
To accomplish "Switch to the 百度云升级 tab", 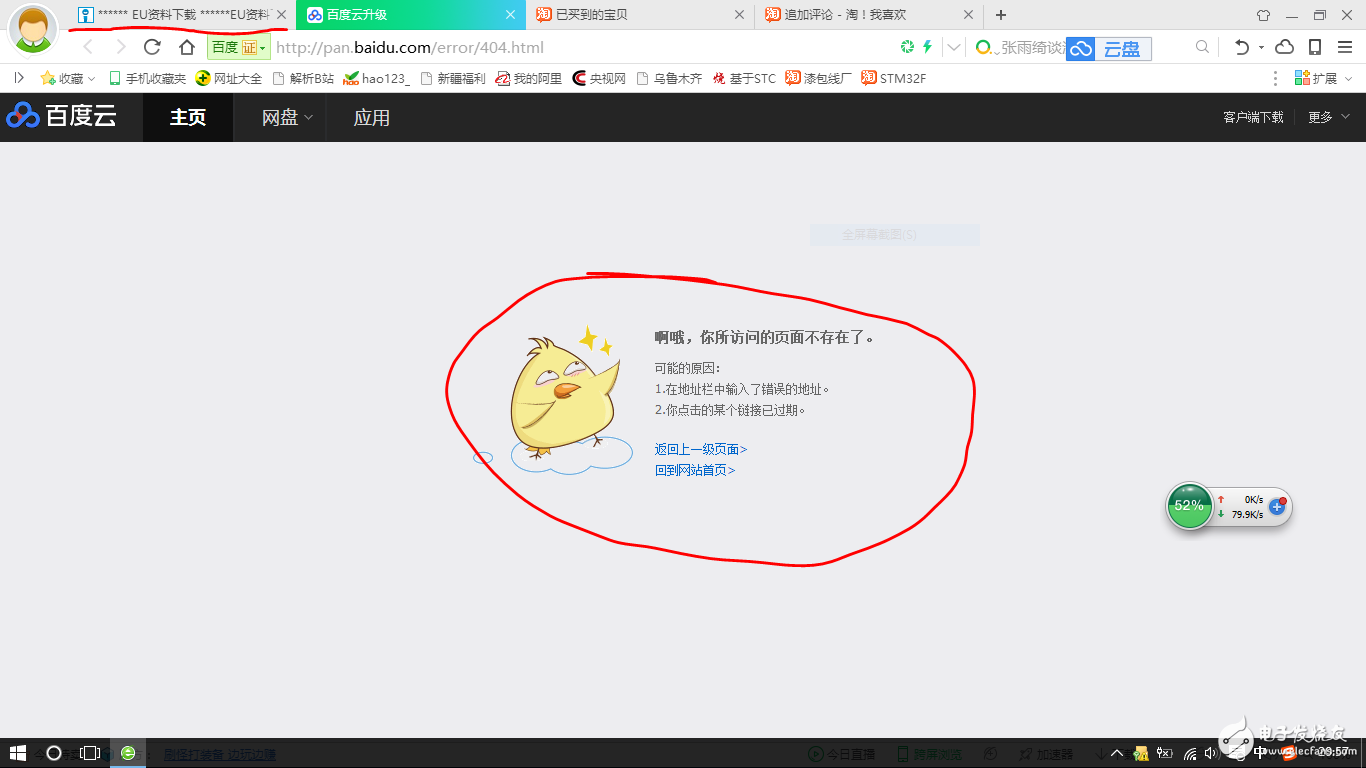I will pos(411,15).
